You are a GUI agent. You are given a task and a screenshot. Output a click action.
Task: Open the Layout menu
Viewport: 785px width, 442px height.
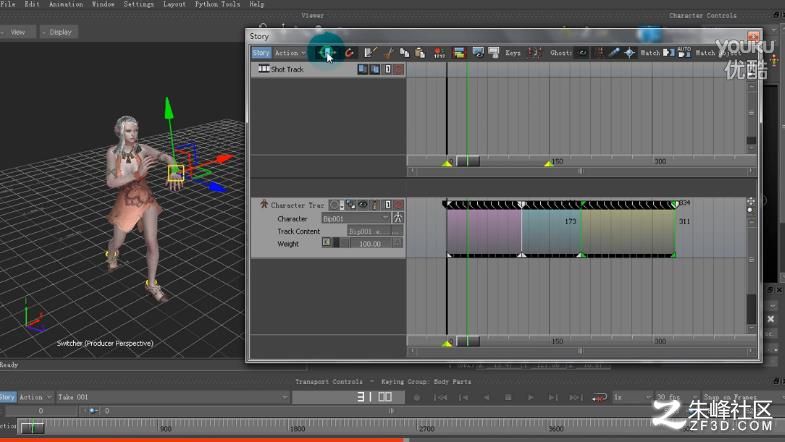174,4
